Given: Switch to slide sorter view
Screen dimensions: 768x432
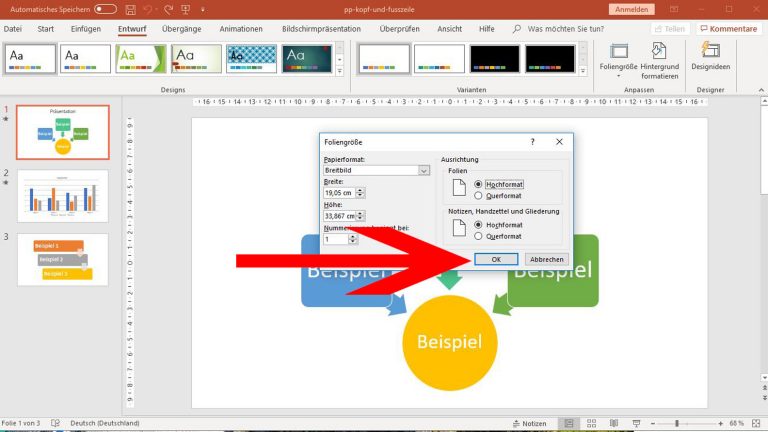Looking at the screenshot, I should click(591, 423).
